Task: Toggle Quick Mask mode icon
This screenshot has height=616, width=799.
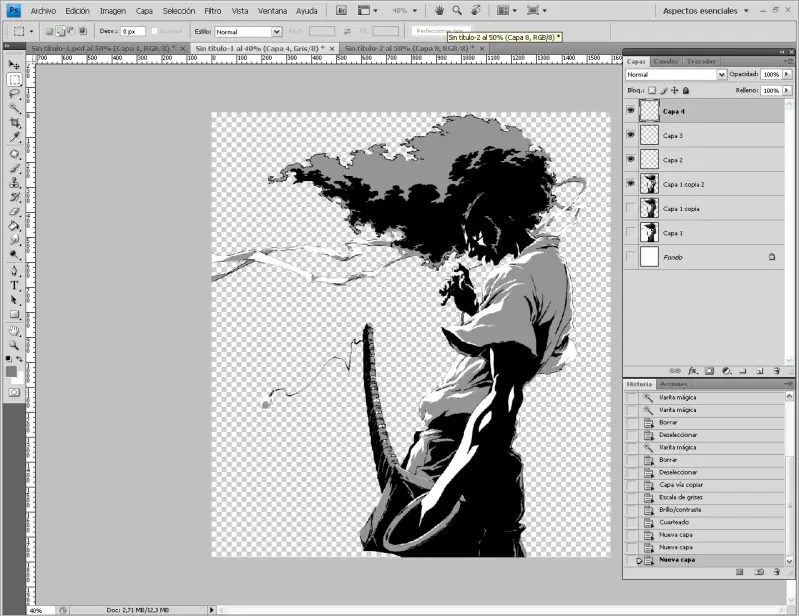Action: click(14, 392)
